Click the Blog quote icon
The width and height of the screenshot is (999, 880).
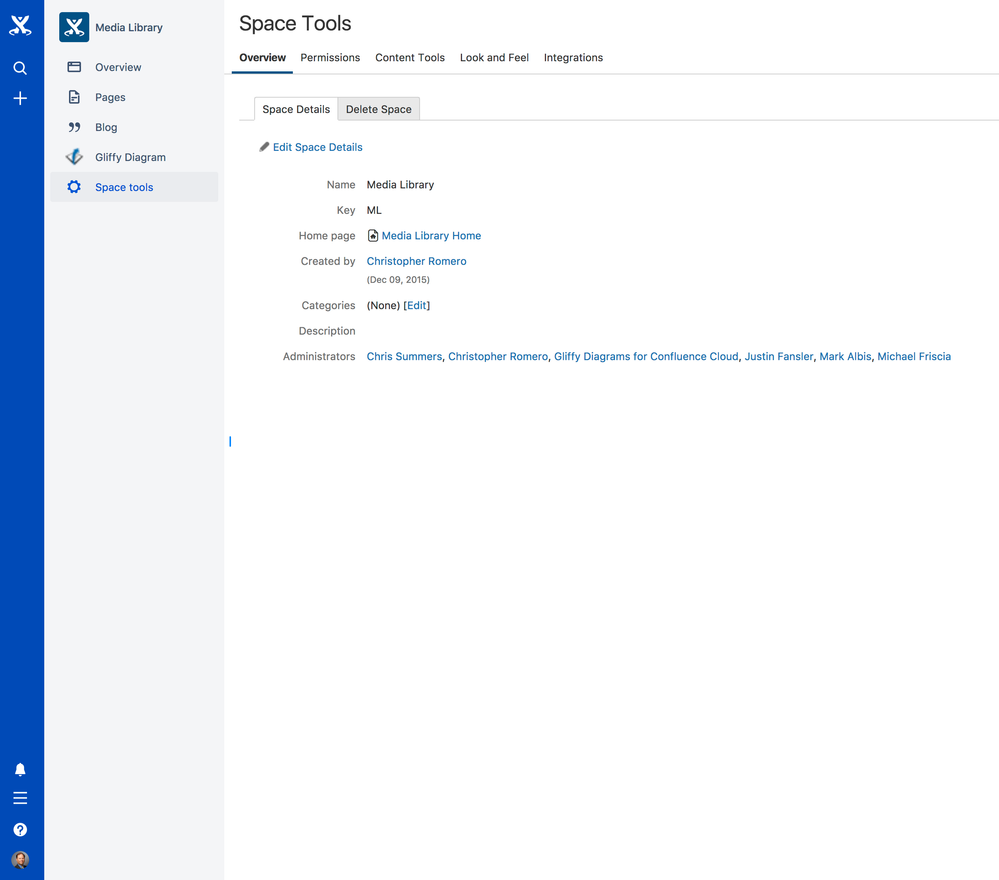[x=74, y=127]
